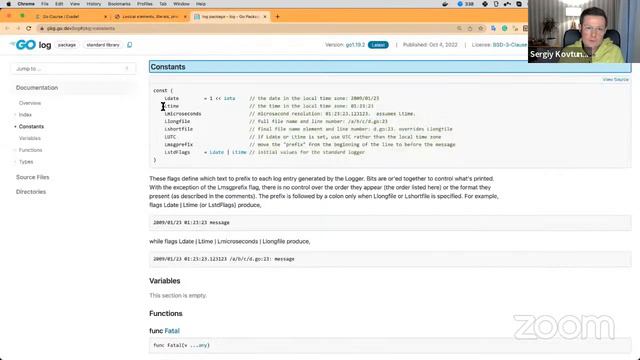
Task: Expand the Index sidebar item
Action: click(25, 115)
